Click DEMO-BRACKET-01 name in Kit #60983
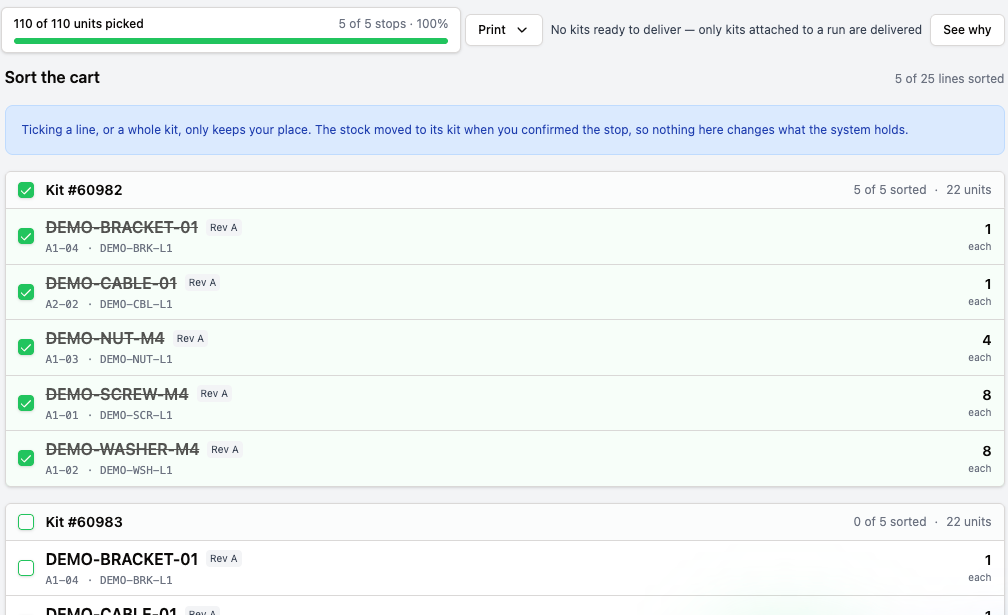Image resolution: width=1008 pixels, height=615 pixels. tap(122, 559)
